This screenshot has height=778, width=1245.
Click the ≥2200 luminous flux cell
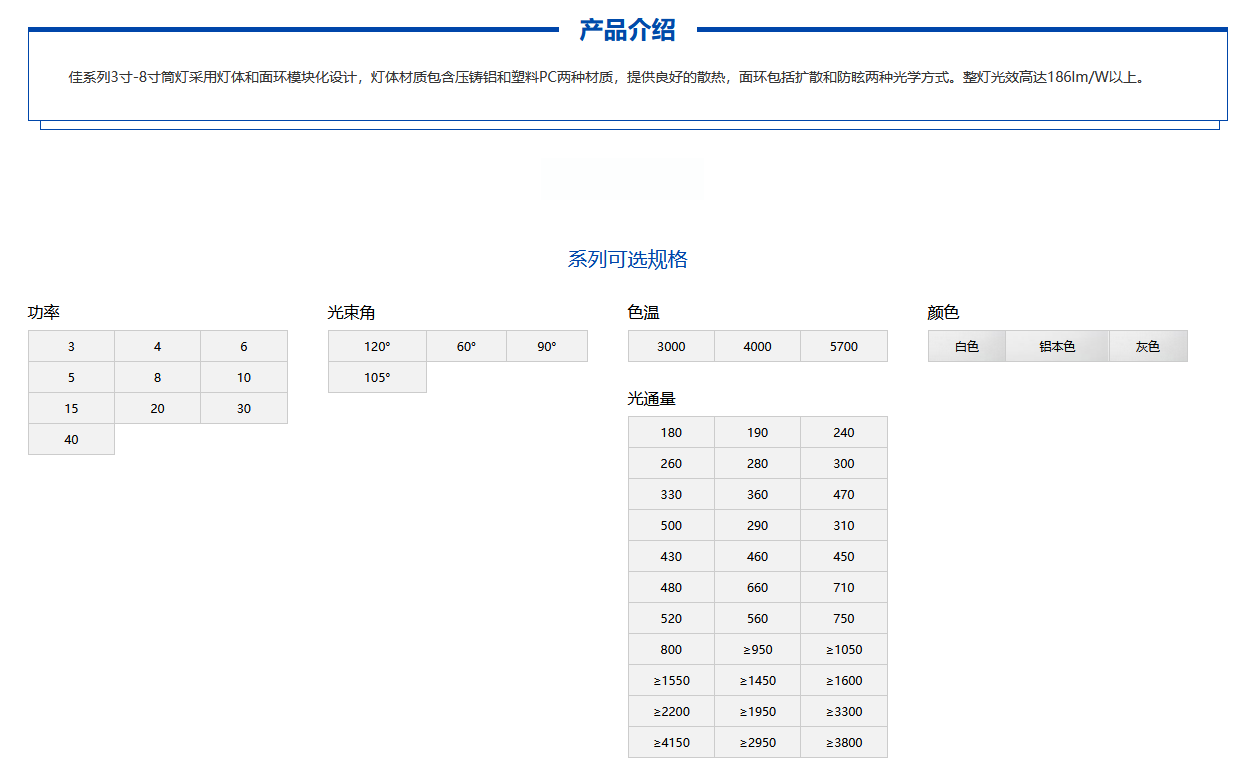(x=671, y=711)
